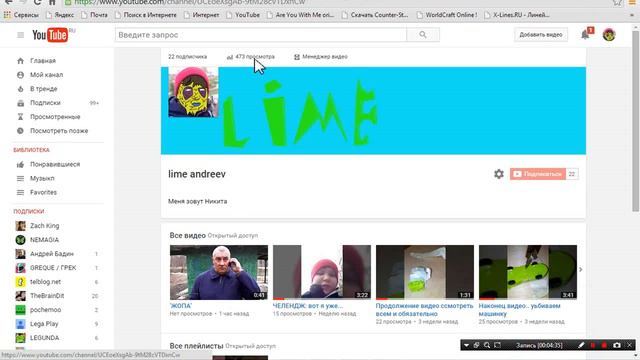640x360 pixels.
Task: Click the ЧЕЛЕНДЖ: вот я уже... video title
Action: 308,306
